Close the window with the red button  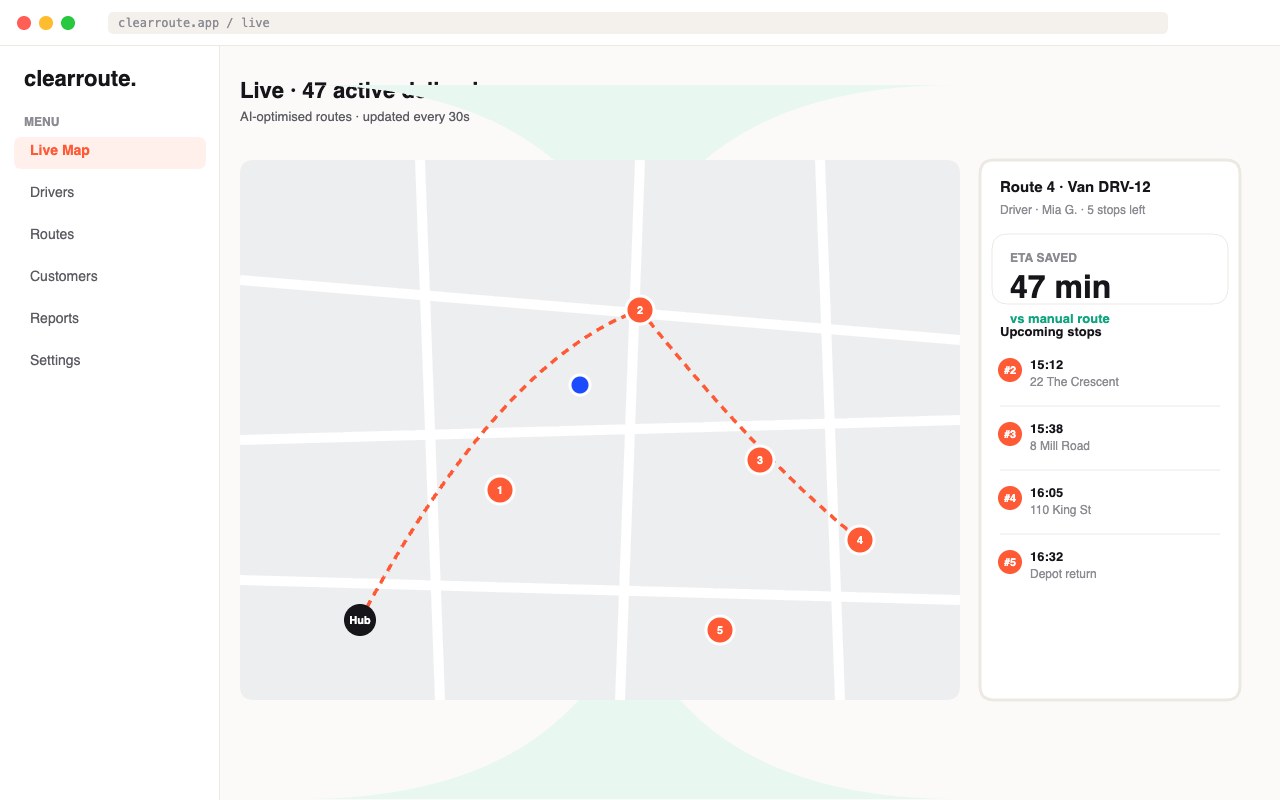24,23
